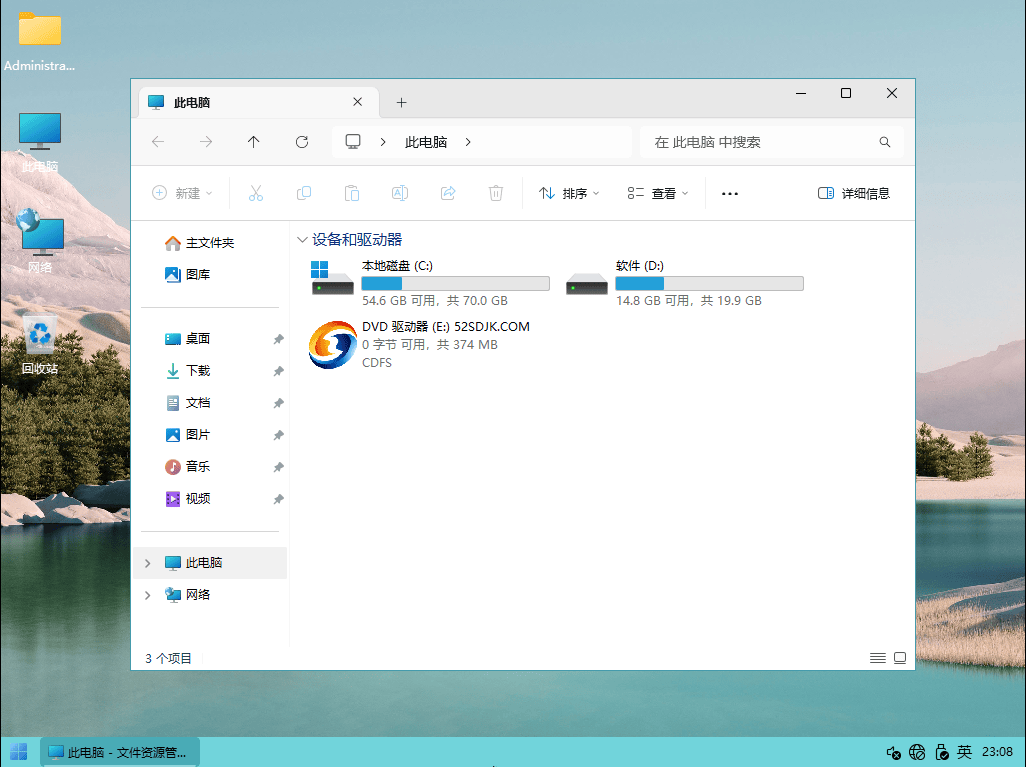Open 视频 in the sidebar

[188, 499]
